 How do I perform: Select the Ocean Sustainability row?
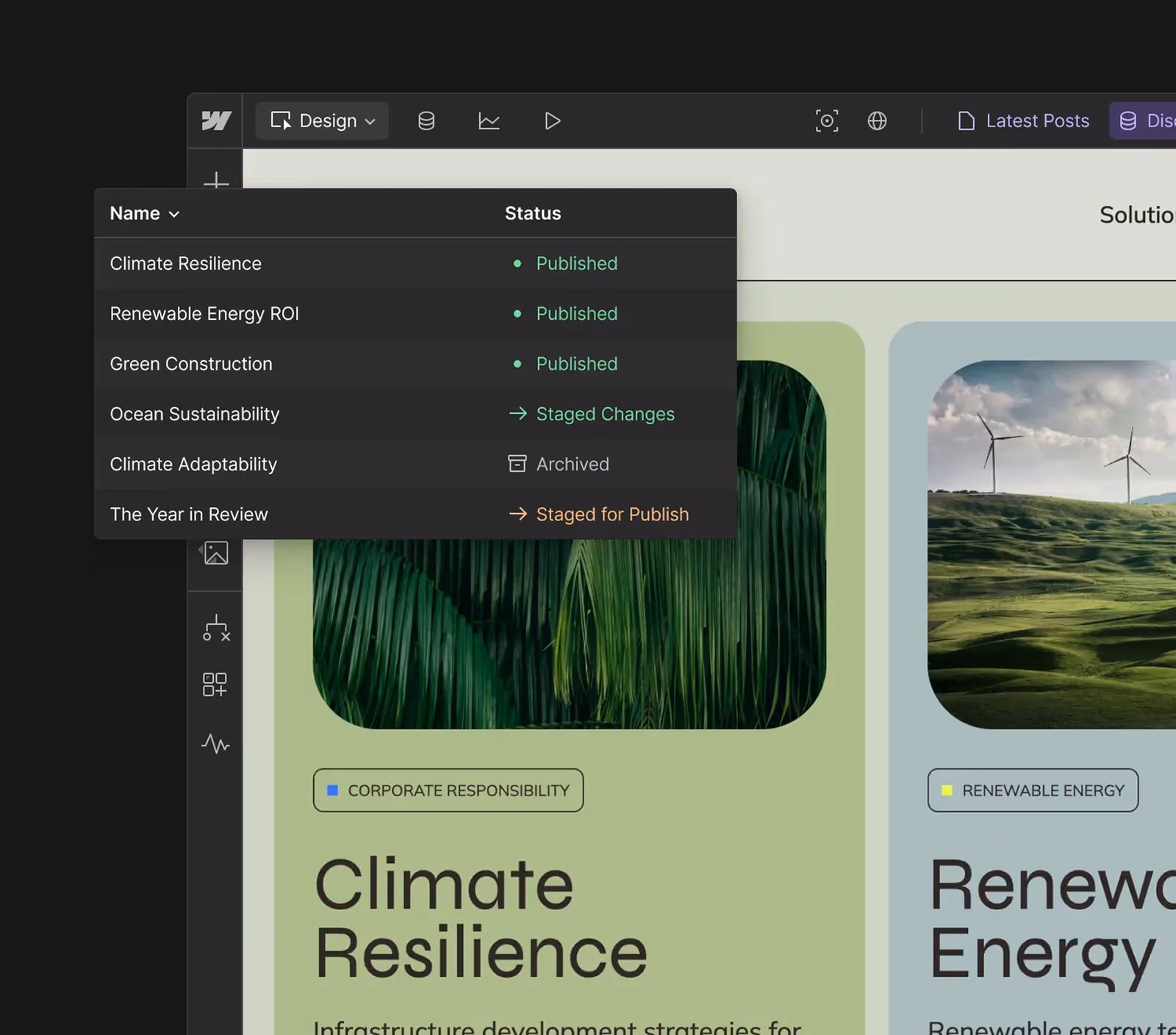tap(415, 414)
